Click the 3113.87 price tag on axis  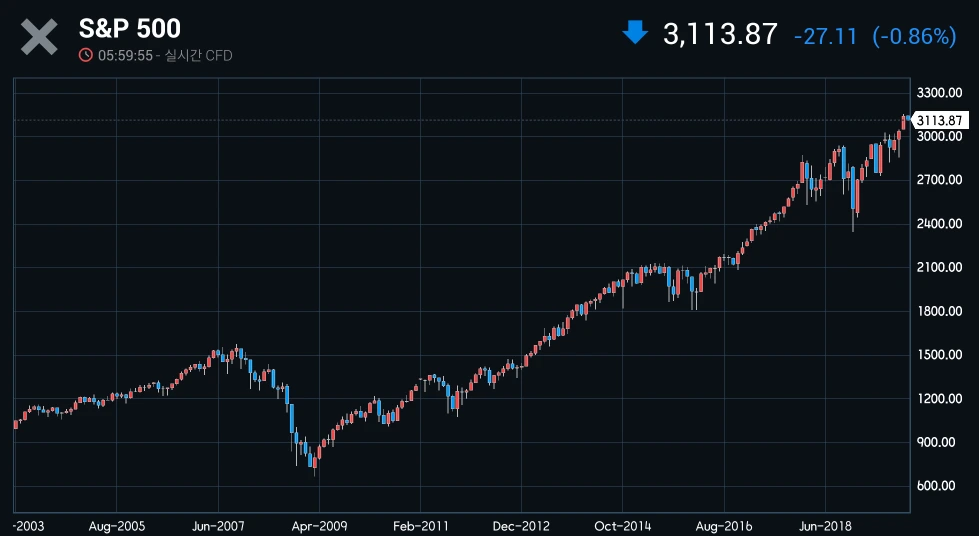tap(940, 120)
